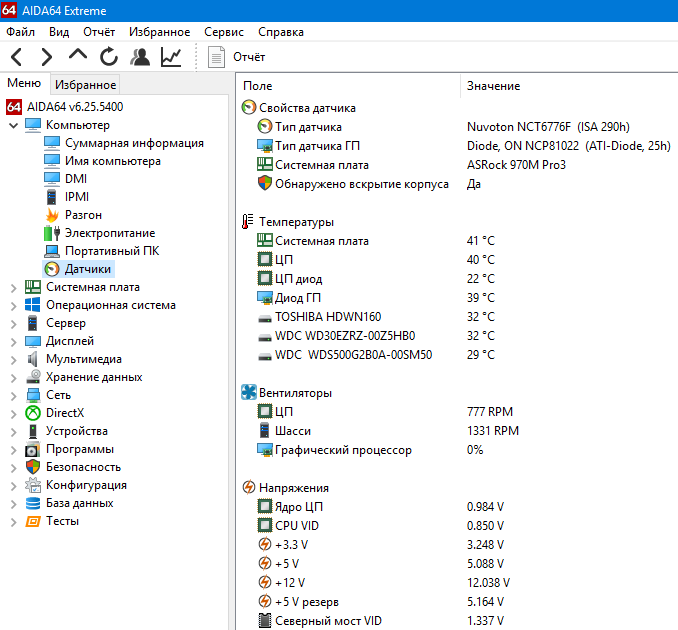Expand the Системная плата tree node
678x630 pixels.
13,288
